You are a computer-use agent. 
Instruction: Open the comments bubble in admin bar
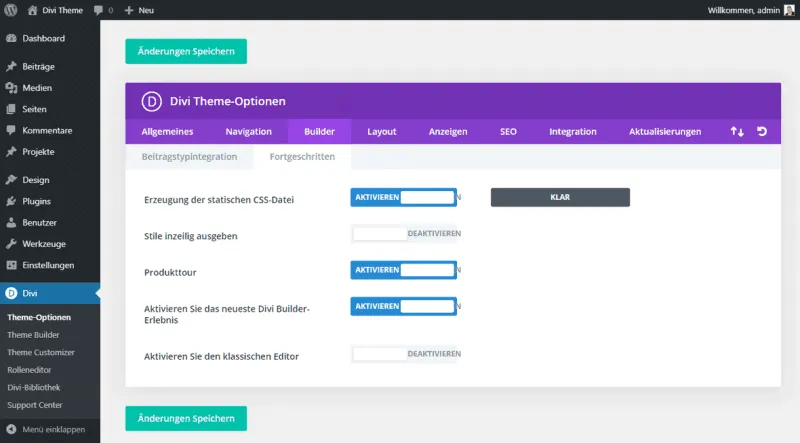point(104,10)
